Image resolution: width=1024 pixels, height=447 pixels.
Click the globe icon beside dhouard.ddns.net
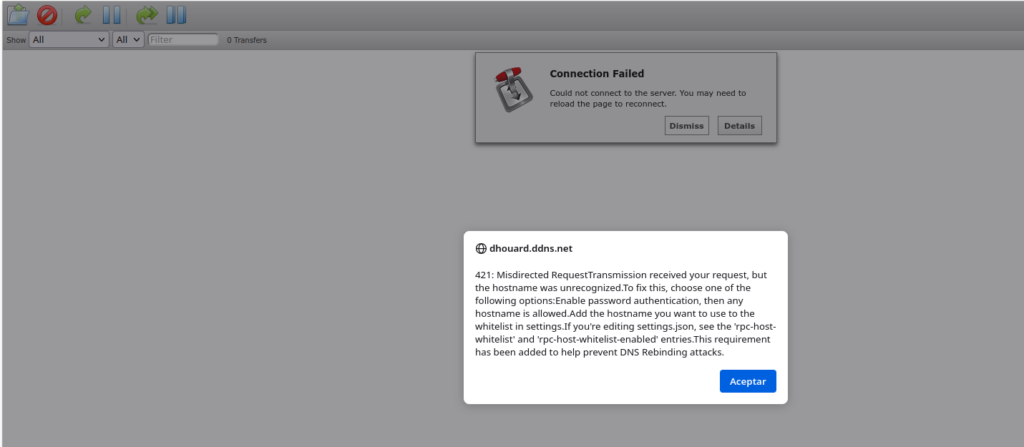[481, 249]
